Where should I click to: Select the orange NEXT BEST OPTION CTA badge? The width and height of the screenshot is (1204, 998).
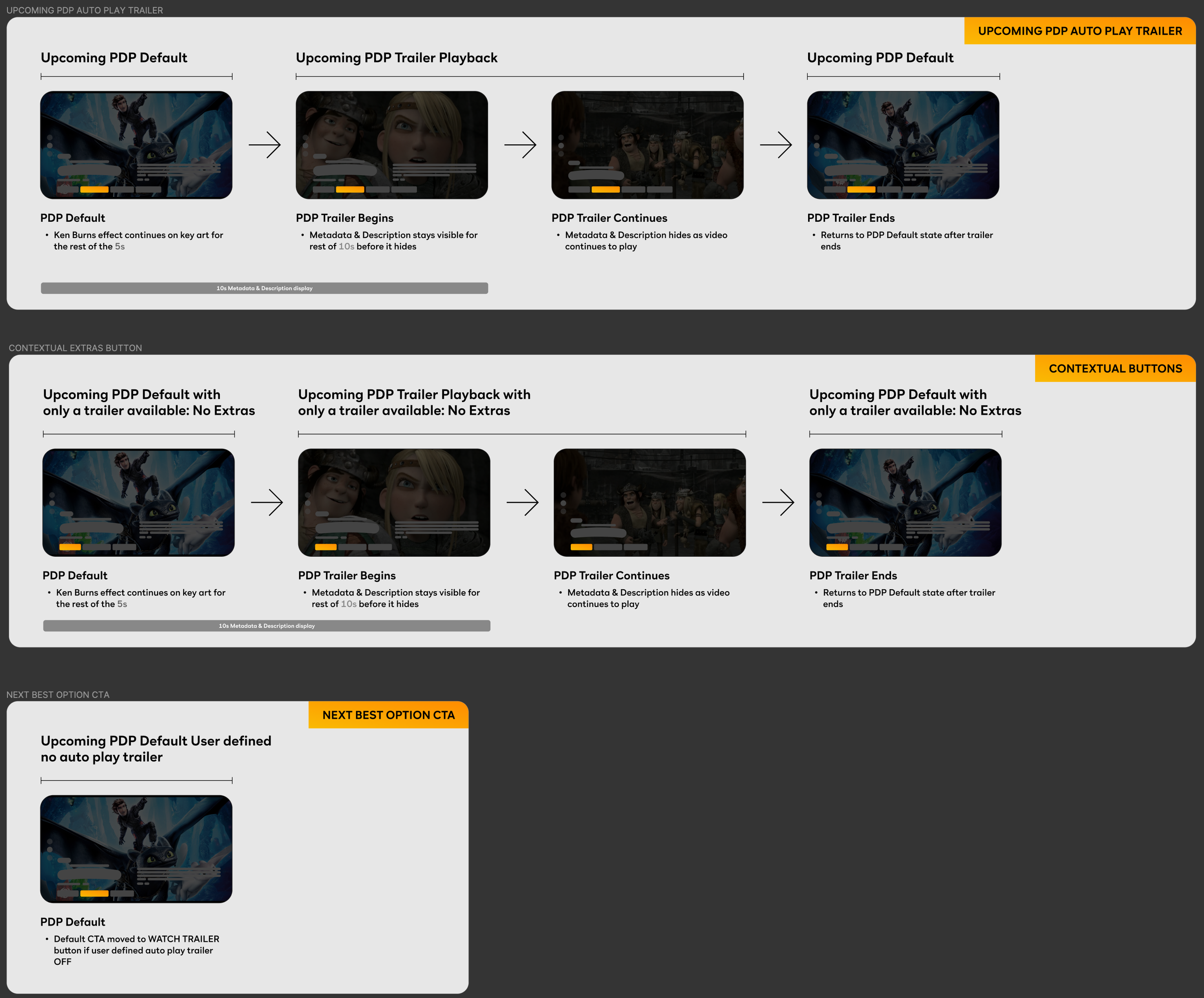pos(388,715)
